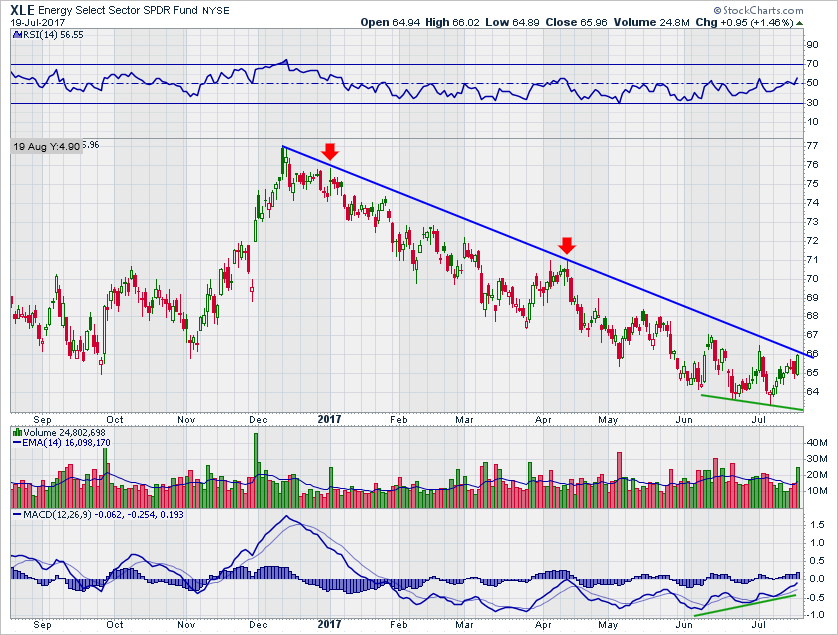838x635 pixels.
Task: Click the tallest green volume bar in December
Action: [255, 470]
